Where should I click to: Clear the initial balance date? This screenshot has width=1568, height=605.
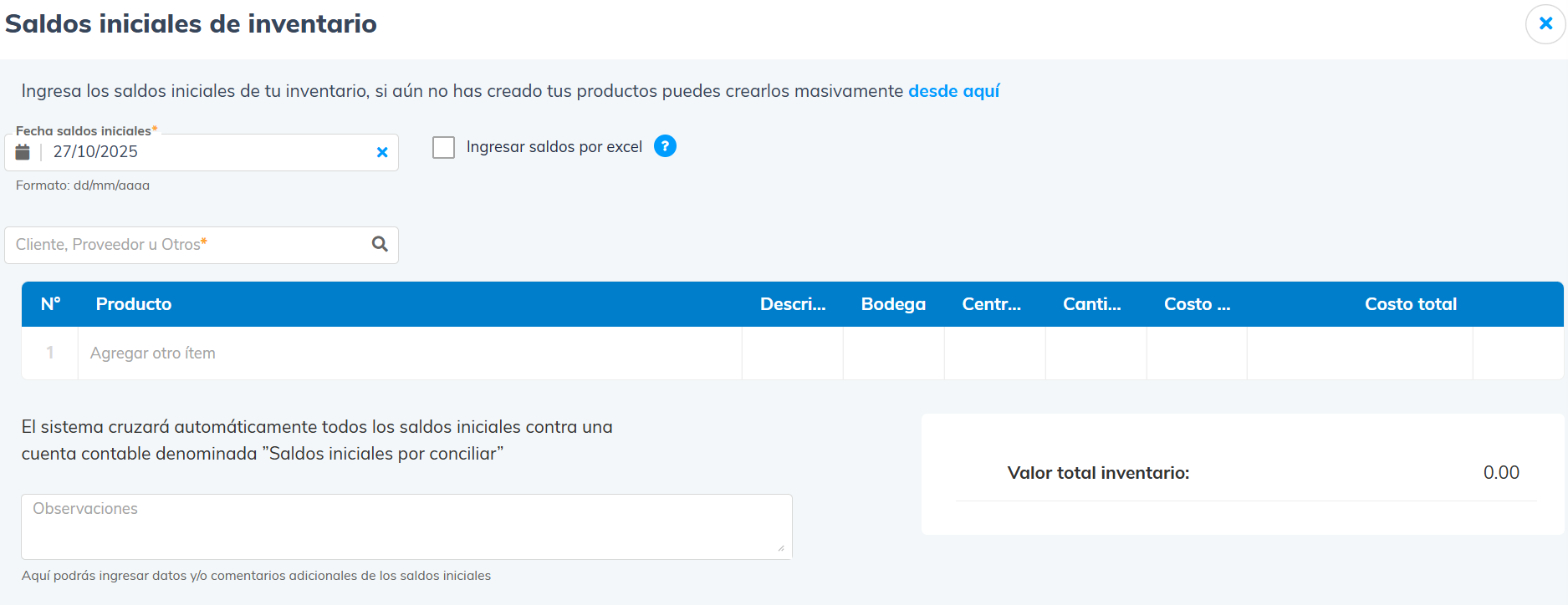pos(382,152)
